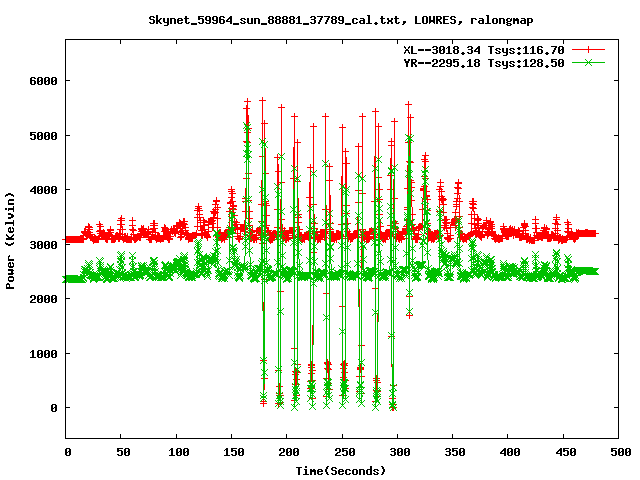Click the 150 x-axis tick label
The height and width of the screenshot is (480, 640).
234,452
